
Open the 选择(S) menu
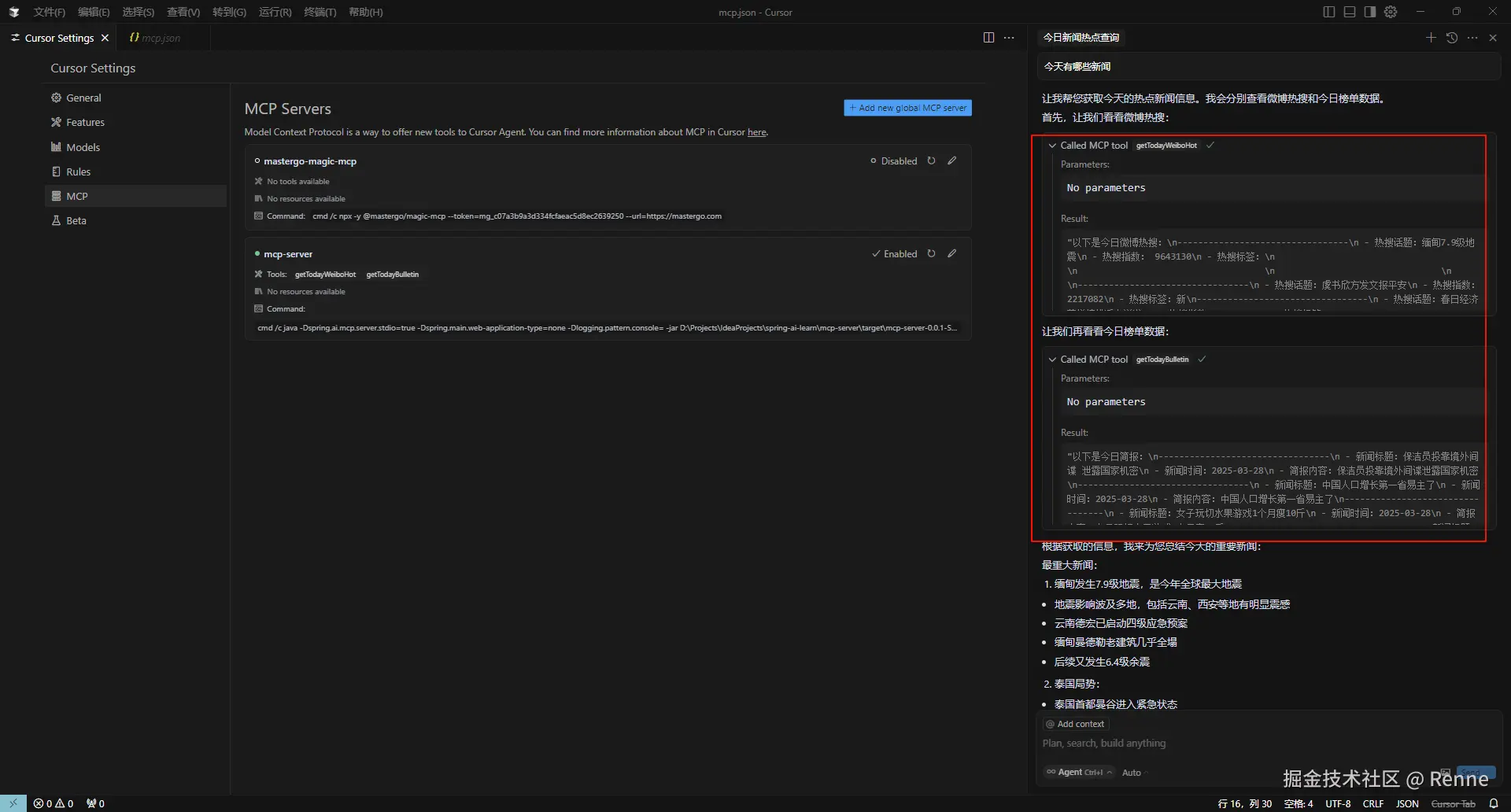click(138, 12)
